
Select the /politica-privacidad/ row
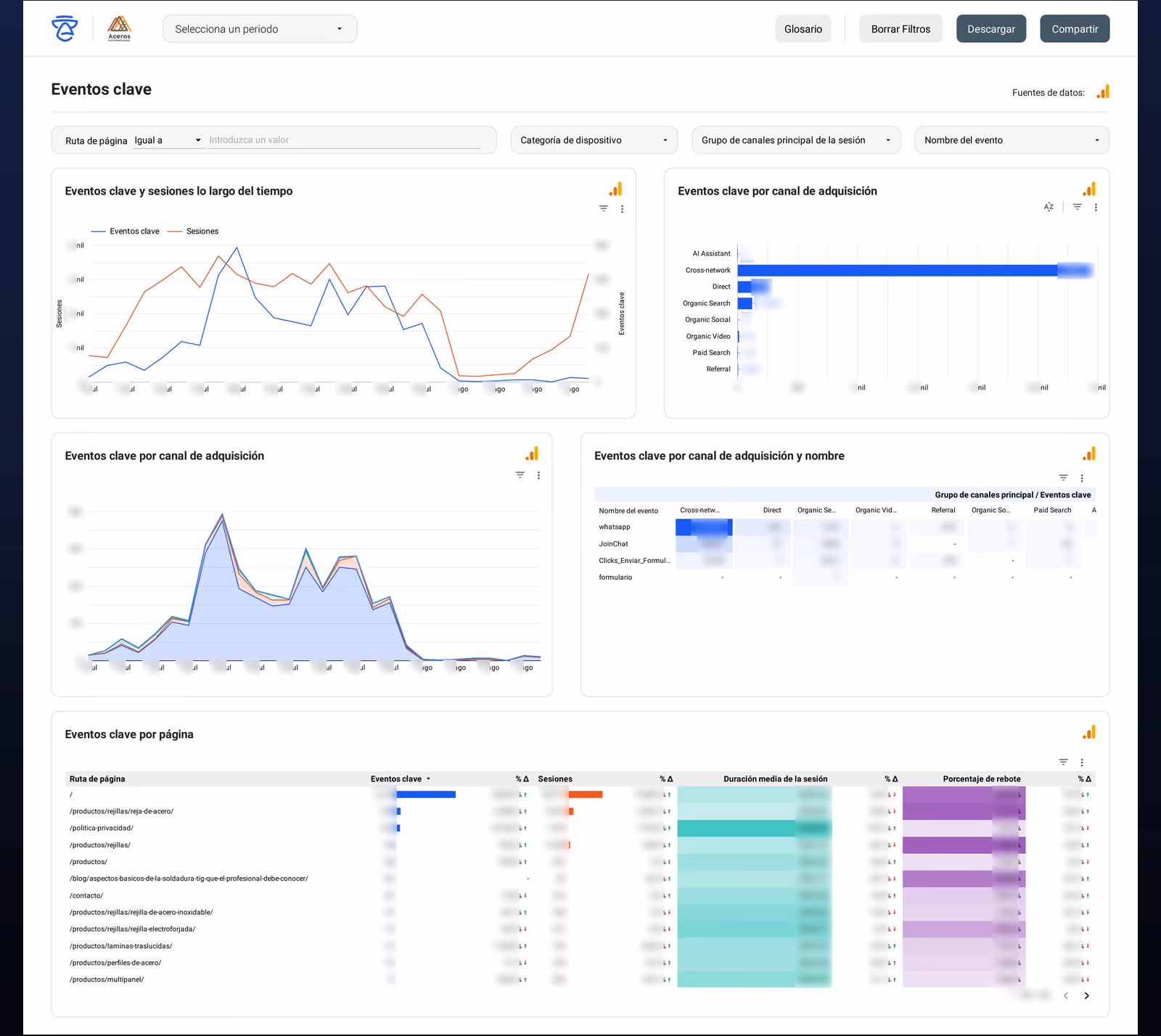click(580, 829)
